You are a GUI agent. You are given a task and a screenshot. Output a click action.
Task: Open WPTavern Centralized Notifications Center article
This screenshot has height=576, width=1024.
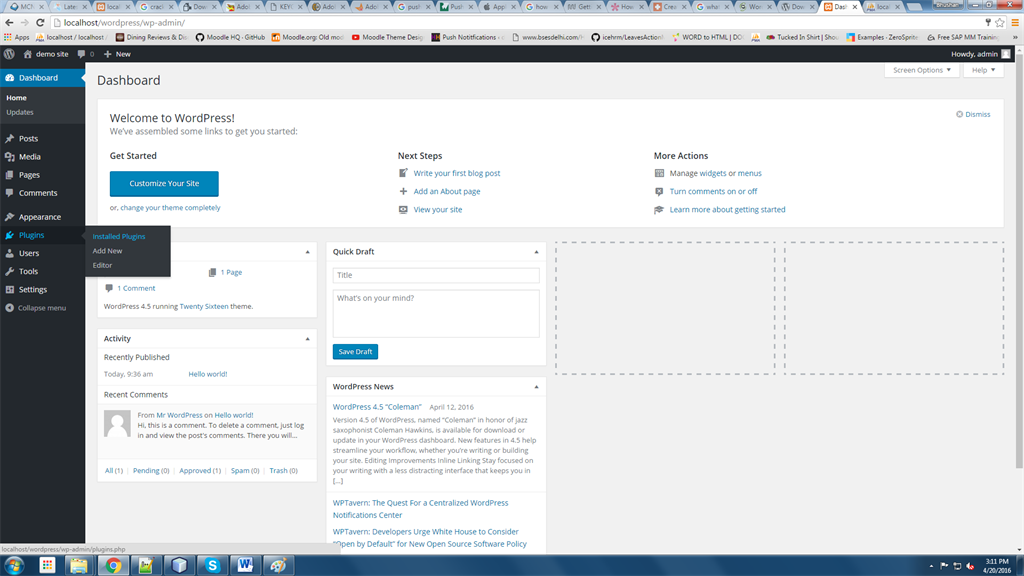click(421, 509)
